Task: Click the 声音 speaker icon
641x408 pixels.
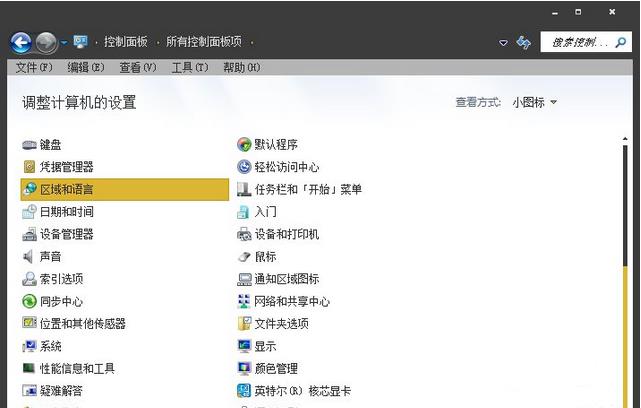Action: coord(30,257)
